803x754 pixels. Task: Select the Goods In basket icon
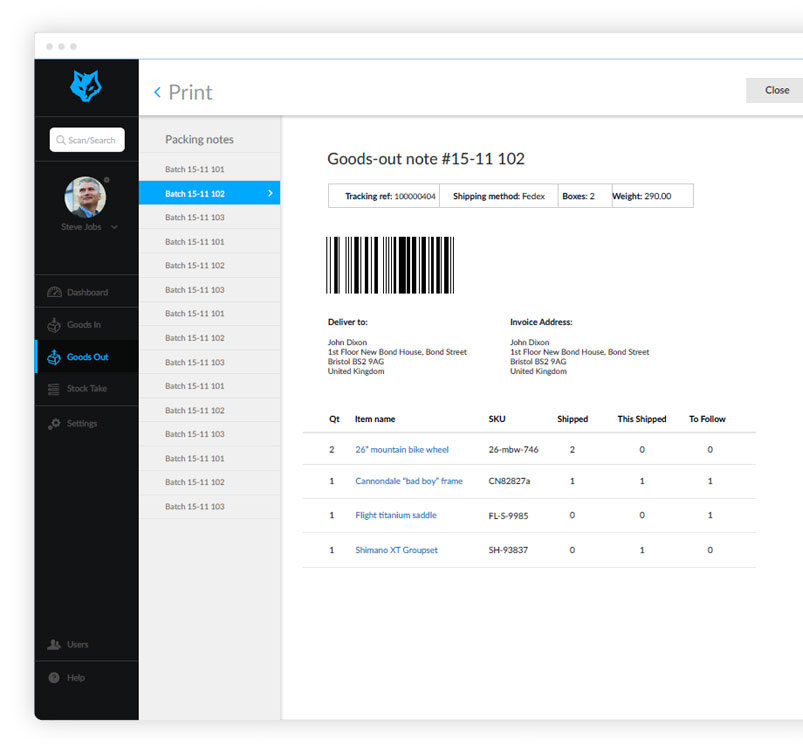point(54,325)
